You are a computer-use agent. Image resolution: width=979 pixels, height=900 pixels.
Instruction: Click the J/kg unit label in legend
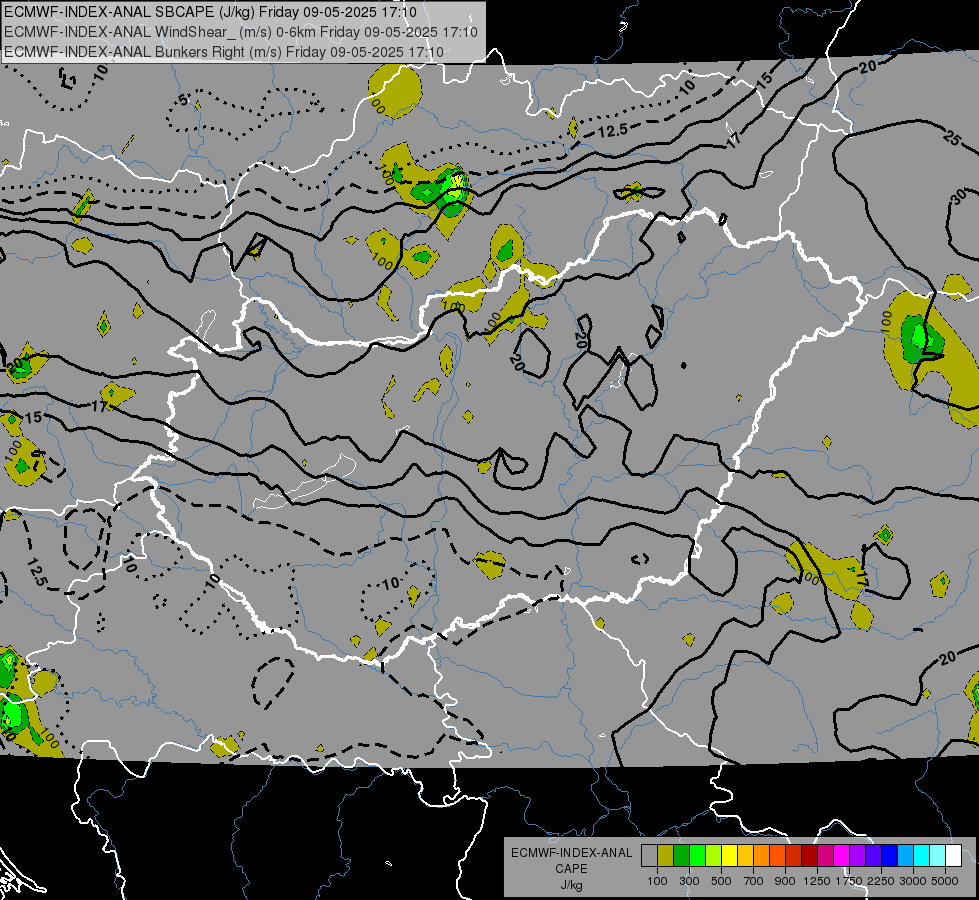point(571,886)
